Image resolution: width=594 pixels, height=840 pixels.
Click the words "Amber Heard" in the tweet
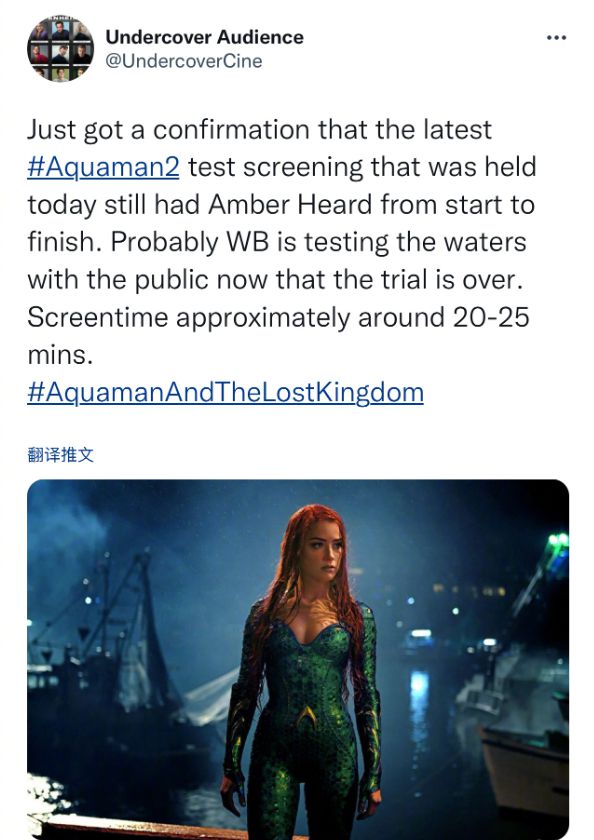pyautogui.click(x=290, y=205)
